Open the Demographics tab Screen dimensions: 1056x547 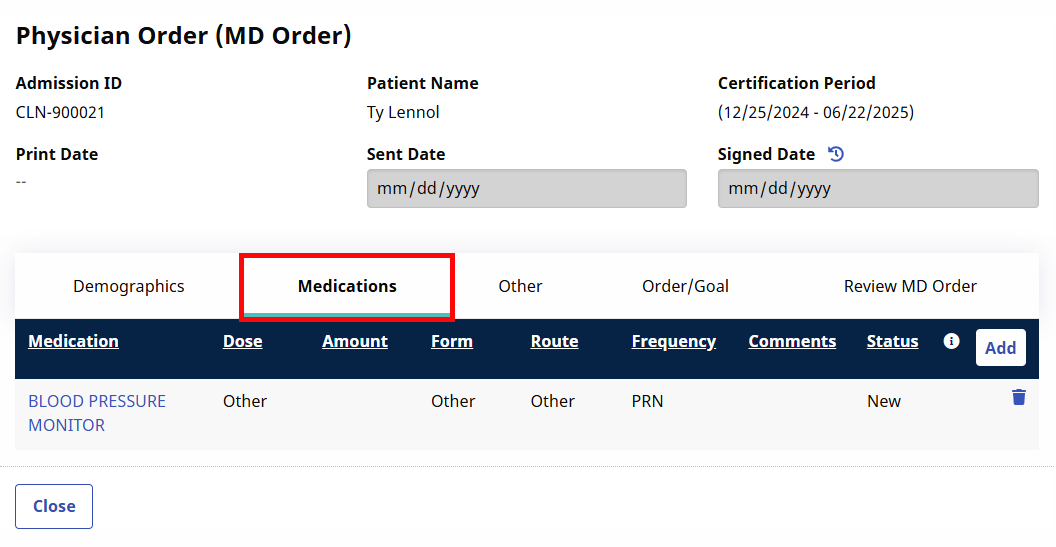coord(129,286)
